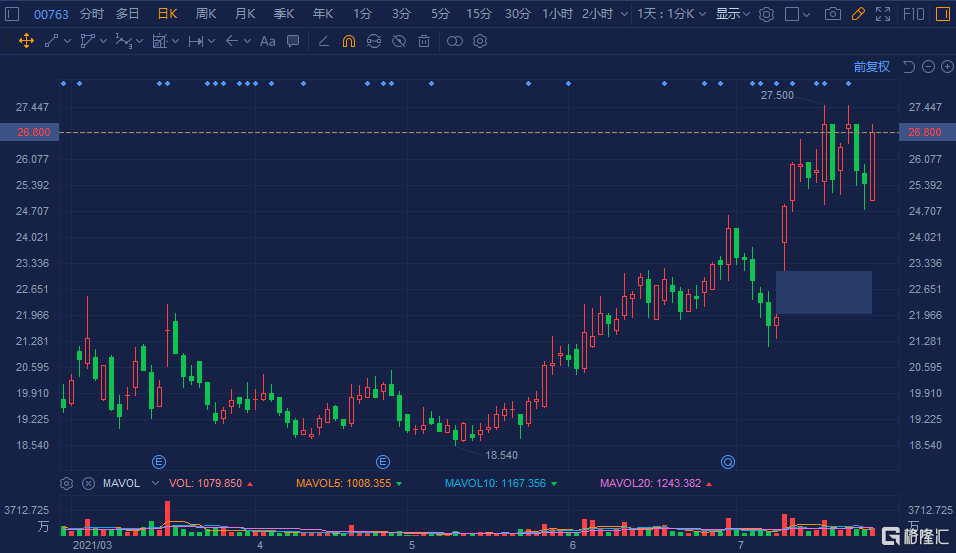Image resolution: width=956 pixels, height=553 pixels.
Task: Click the layout square icon
Action: point(792,14)
